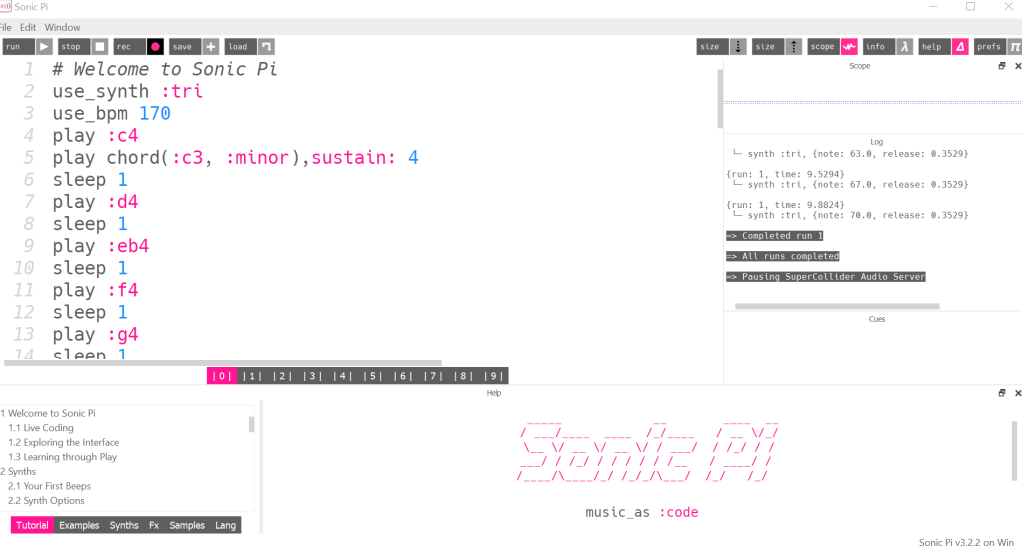Click the load file icon
The image size is (1022, 547).
click(x=266, y=47)
